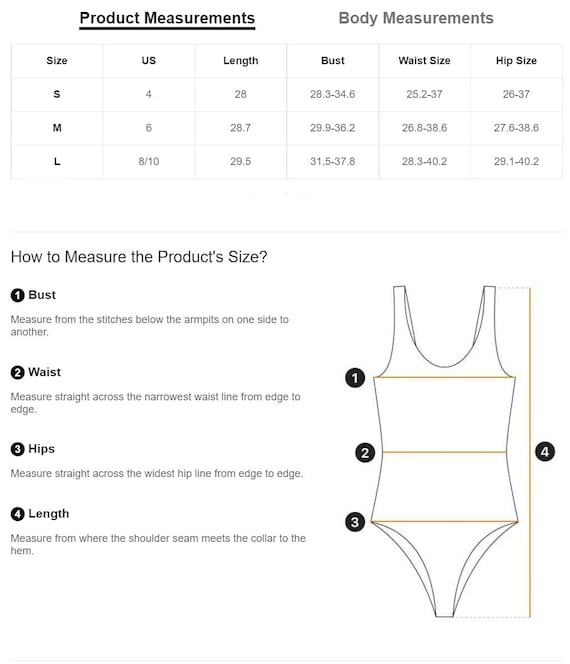
Task: Click the Waist Size column header
Action: point(424,61)
